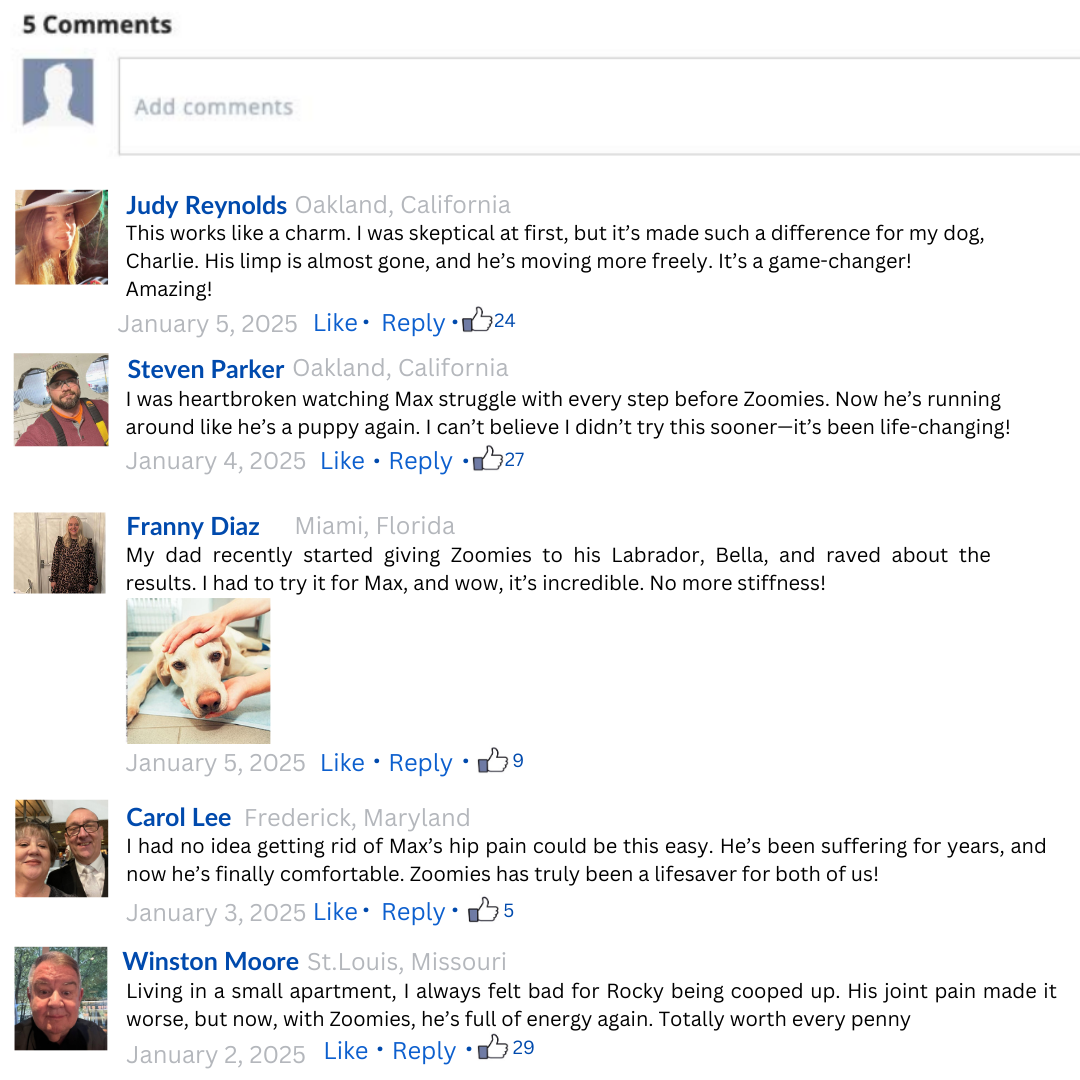Screen dimensions: 1080x1080
Task: Click thumbs-up icon on Franny Diaz's comment
Action: 493,761
